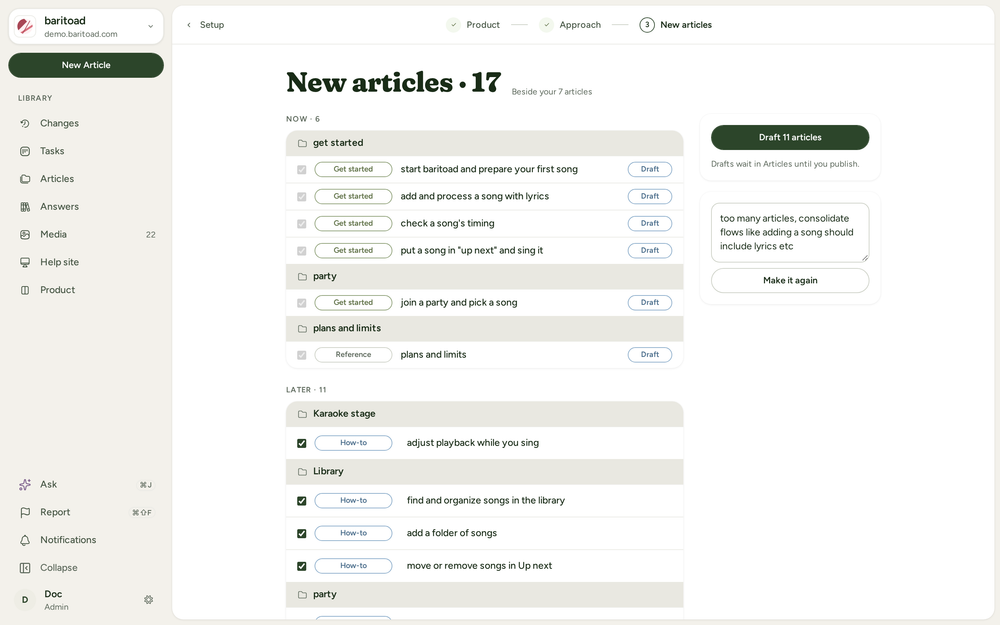Click the Articles folder icon in sidebar
Image resolution: width=1000 pixels, height=625 pixels.
(25, 179)
